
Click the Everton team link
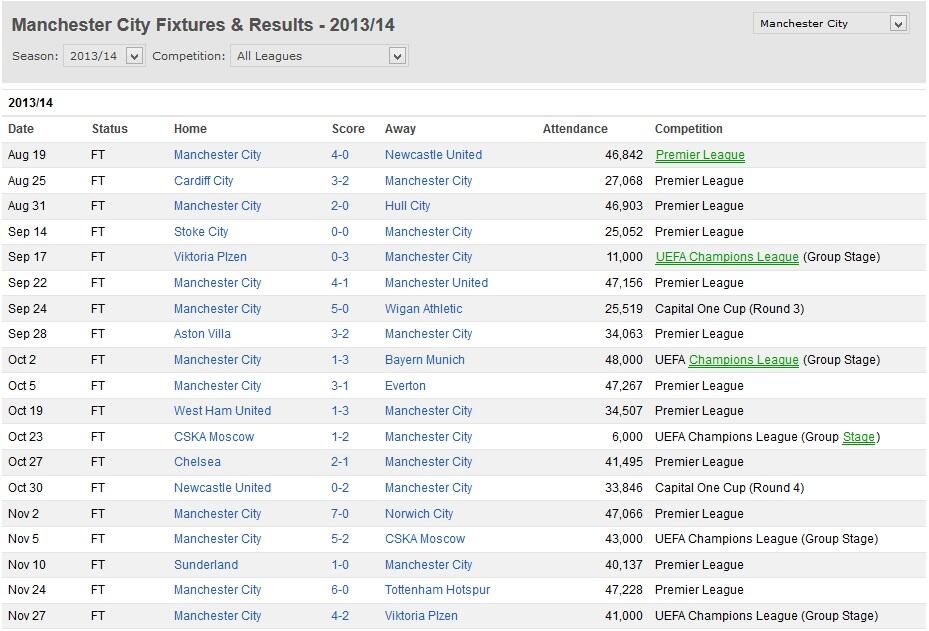pos(405,386)
